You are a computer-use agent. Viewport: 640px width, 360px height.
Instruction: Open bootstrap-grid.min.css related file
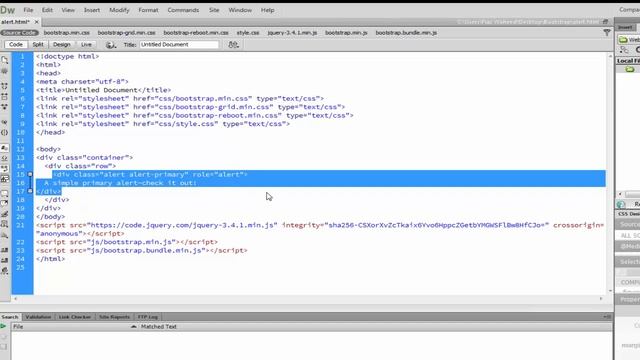[127, 33]
